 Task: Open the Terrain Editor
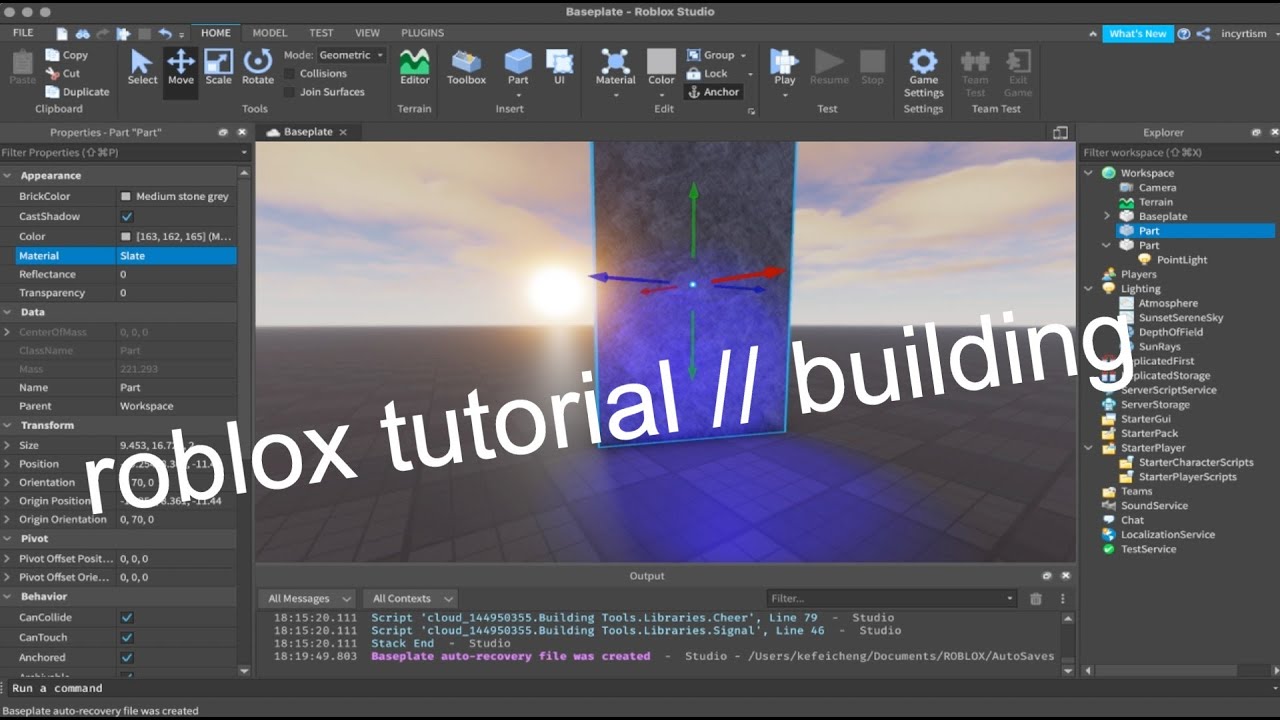[x=414, y=67]
